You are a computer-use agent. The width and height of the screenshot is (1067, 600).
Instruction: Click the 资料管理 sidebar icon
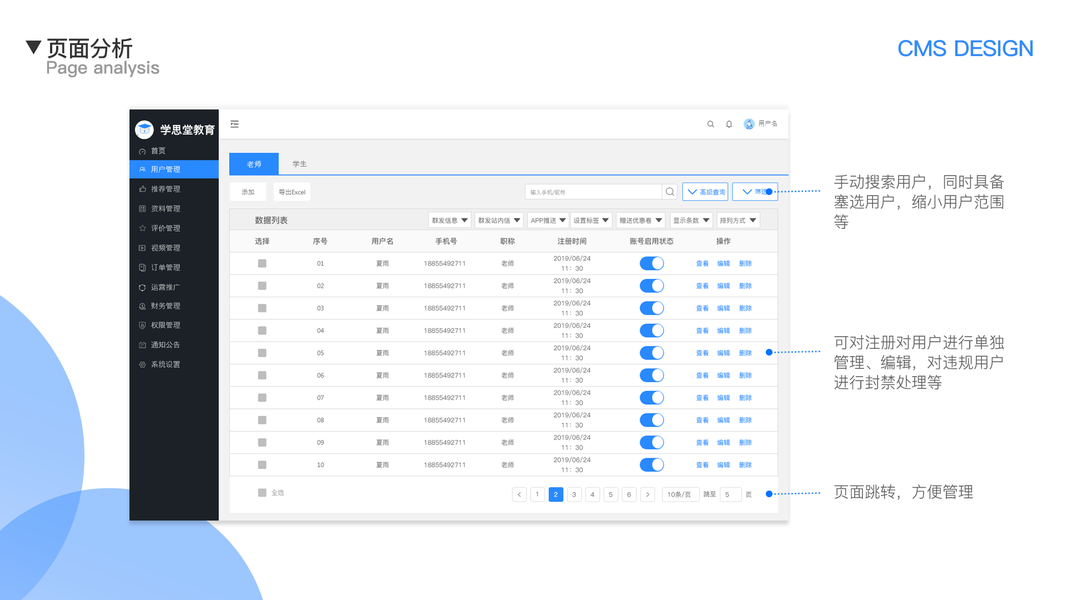142,209
